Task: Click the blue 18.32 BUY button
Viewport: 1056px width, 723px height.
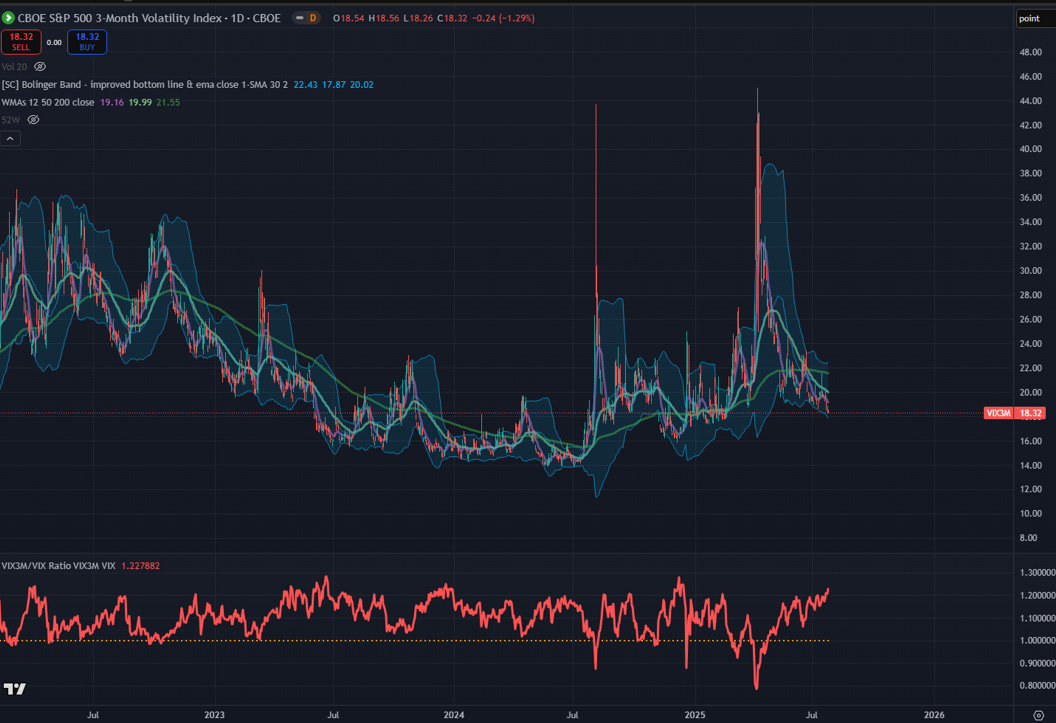Action: pos(87,42)
